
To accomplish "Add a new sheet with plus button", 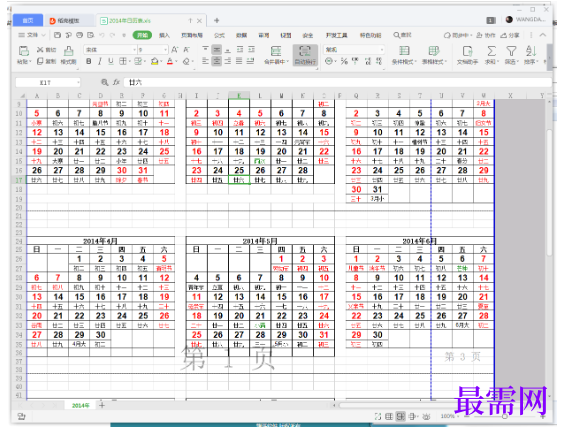I will pos(102,405).
